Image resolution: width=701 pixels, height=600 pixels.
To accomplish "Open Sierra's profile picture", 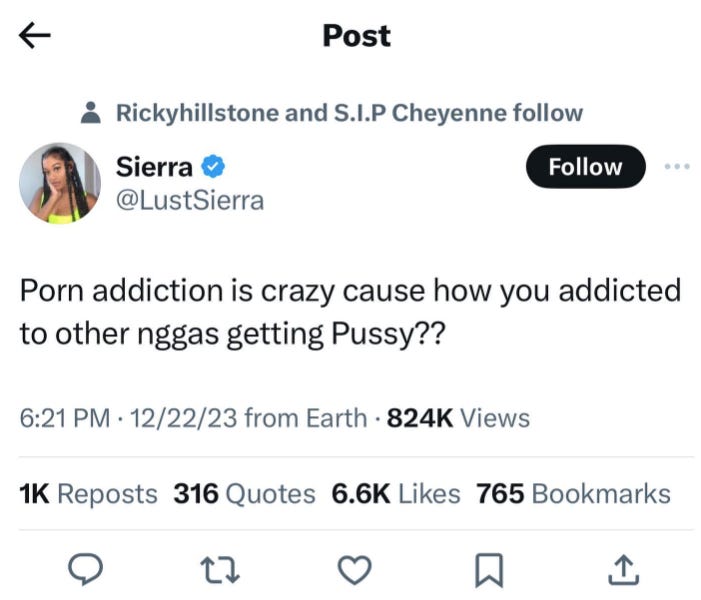I will (x=60, y=183).
